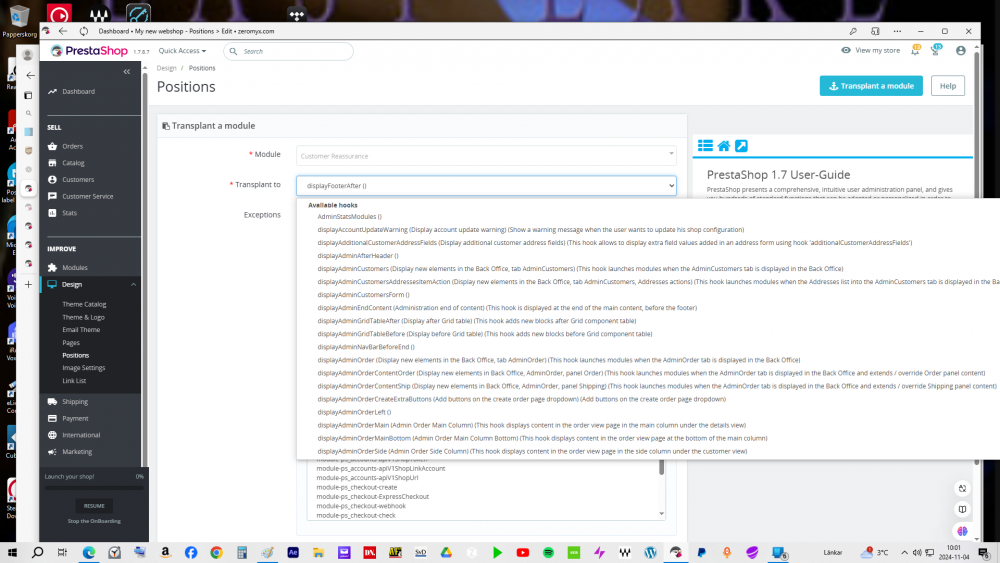Image resolution: width=1000 pixels, height=563 pixels.
Task: Select hook displayAdminNavBarBeforeEnd ()
Action: (365, 347)
